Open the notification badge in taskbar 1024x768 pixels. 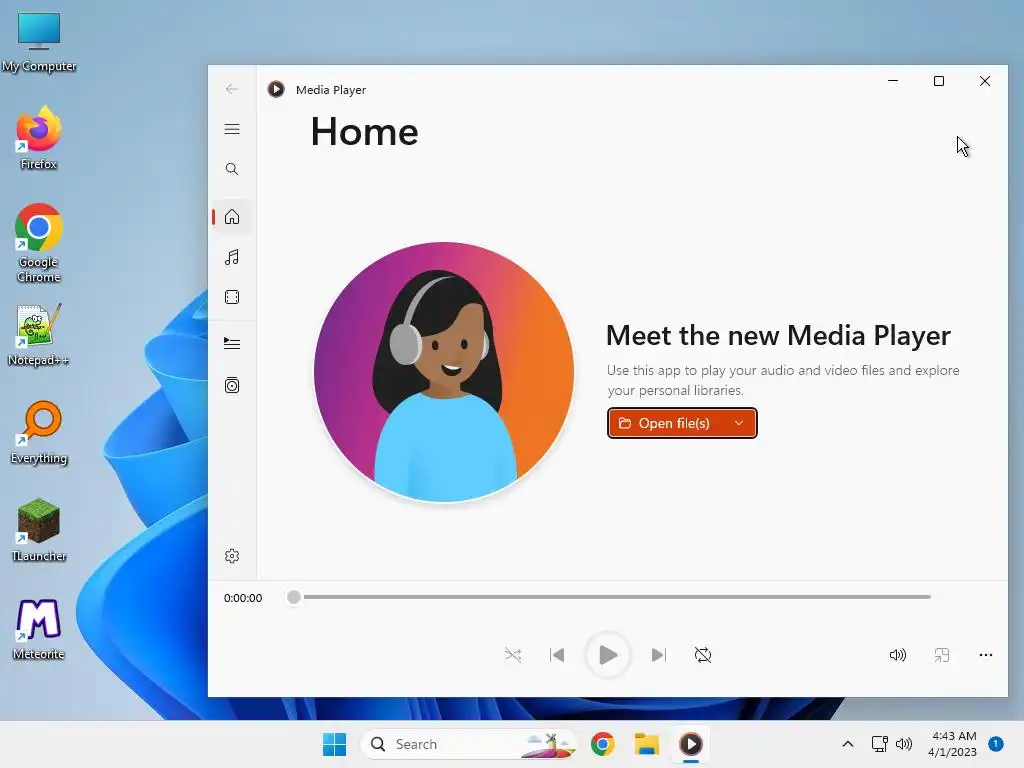996,744
